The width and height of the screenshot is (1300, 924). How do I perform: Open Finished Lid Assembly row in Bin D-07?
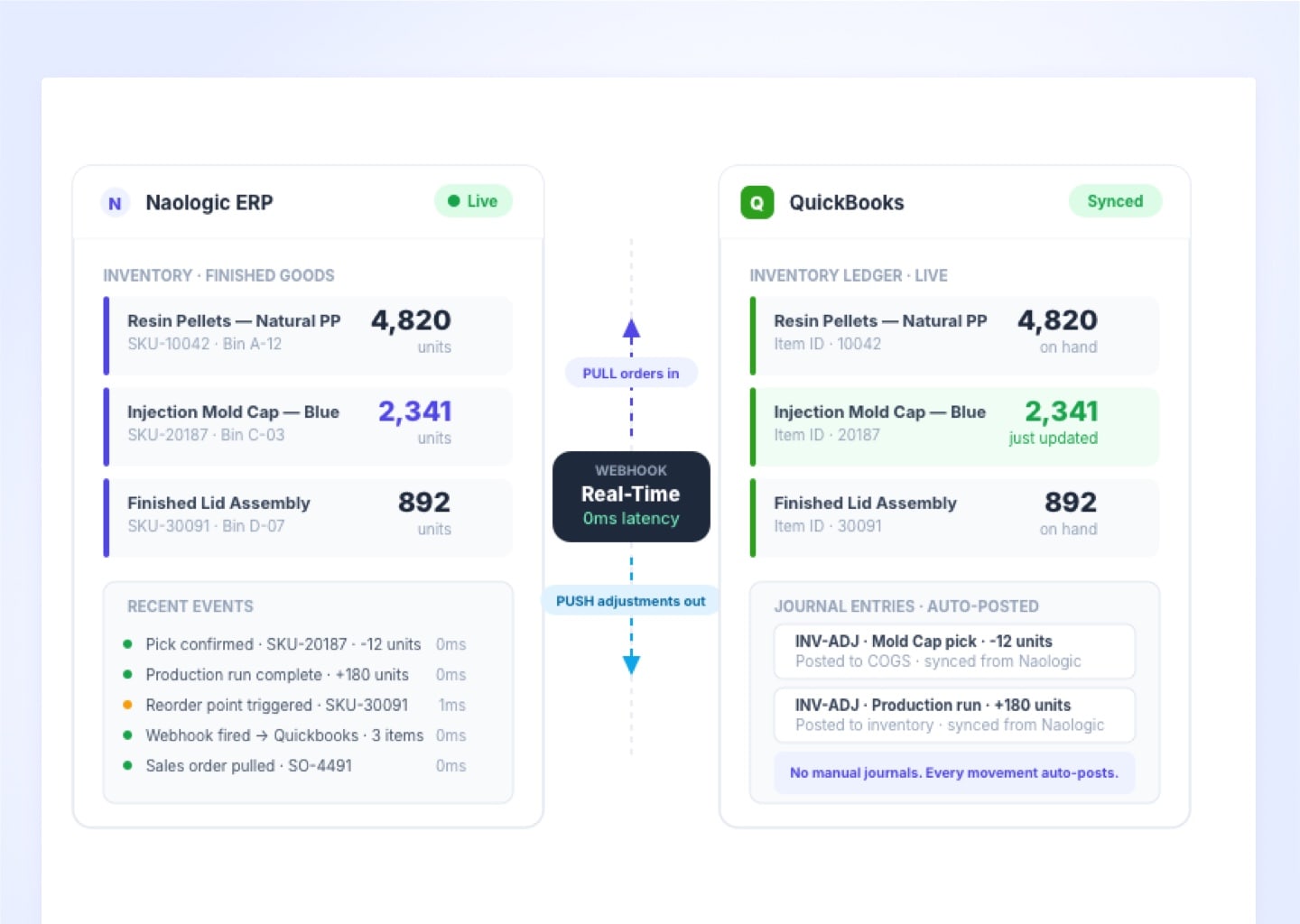pyautogui.click(x=308, y=518)
